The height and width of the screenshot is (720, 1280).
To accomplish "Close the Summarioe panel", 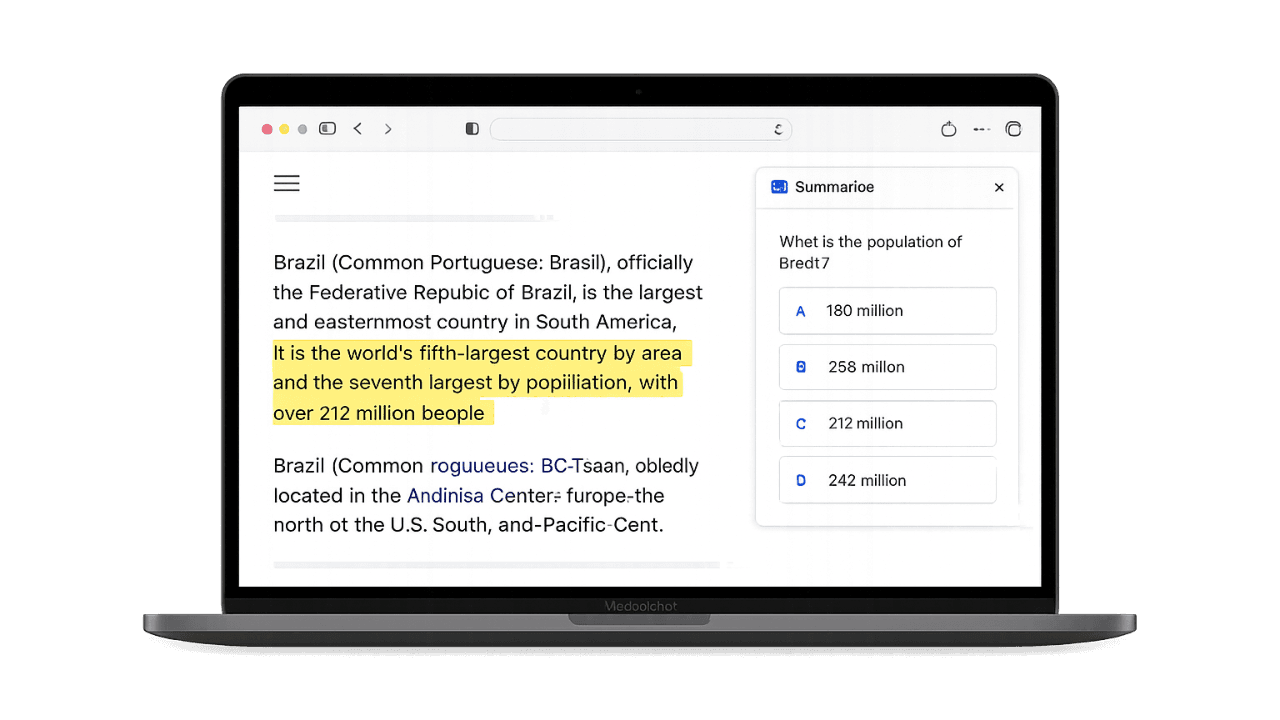I will click(999, 187).
